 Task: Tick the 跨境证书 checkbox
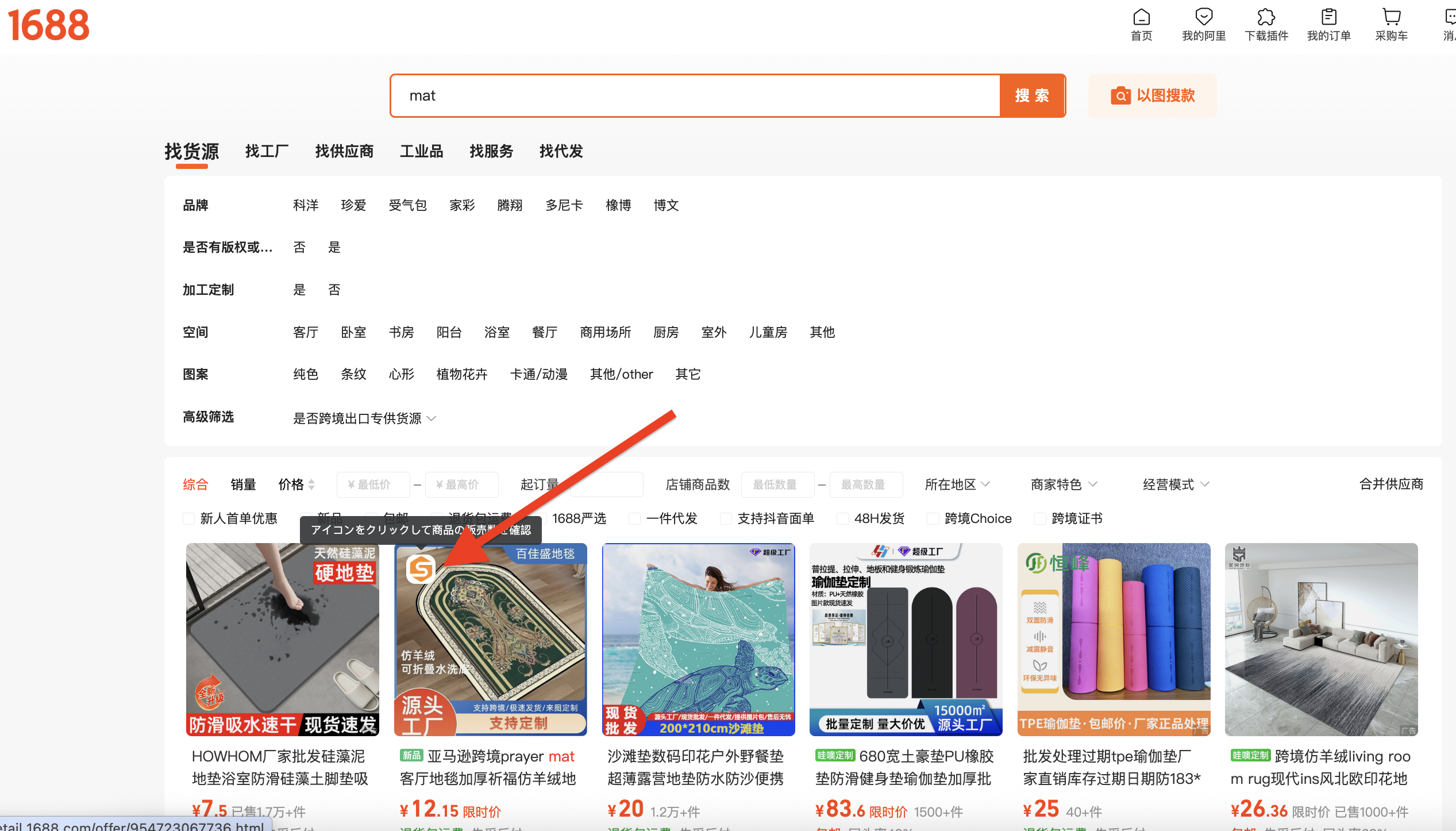[x=1039, y=518]
